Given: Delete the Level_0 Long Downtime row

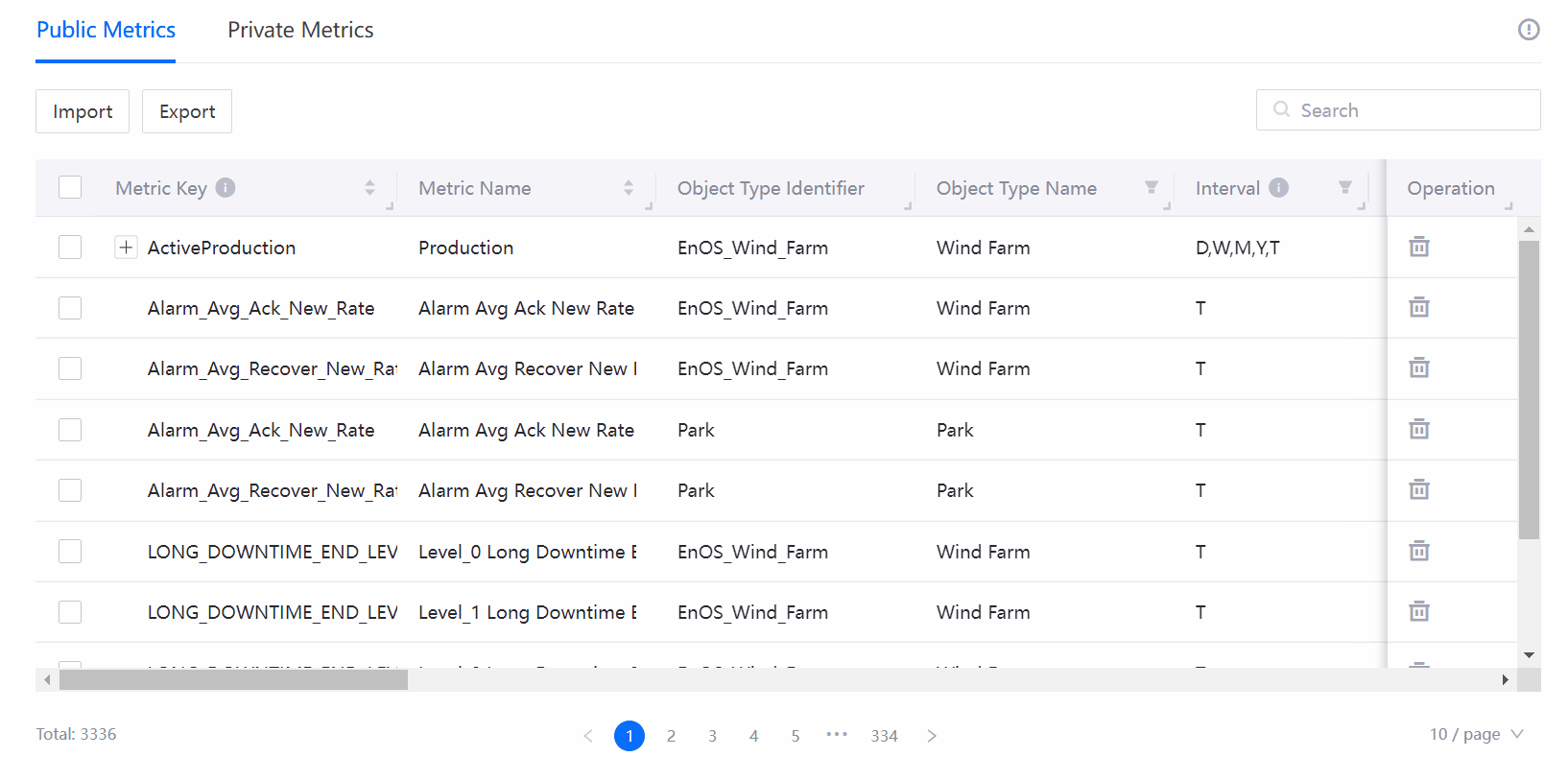Looking at the screenshot, I should [1418, 552].
